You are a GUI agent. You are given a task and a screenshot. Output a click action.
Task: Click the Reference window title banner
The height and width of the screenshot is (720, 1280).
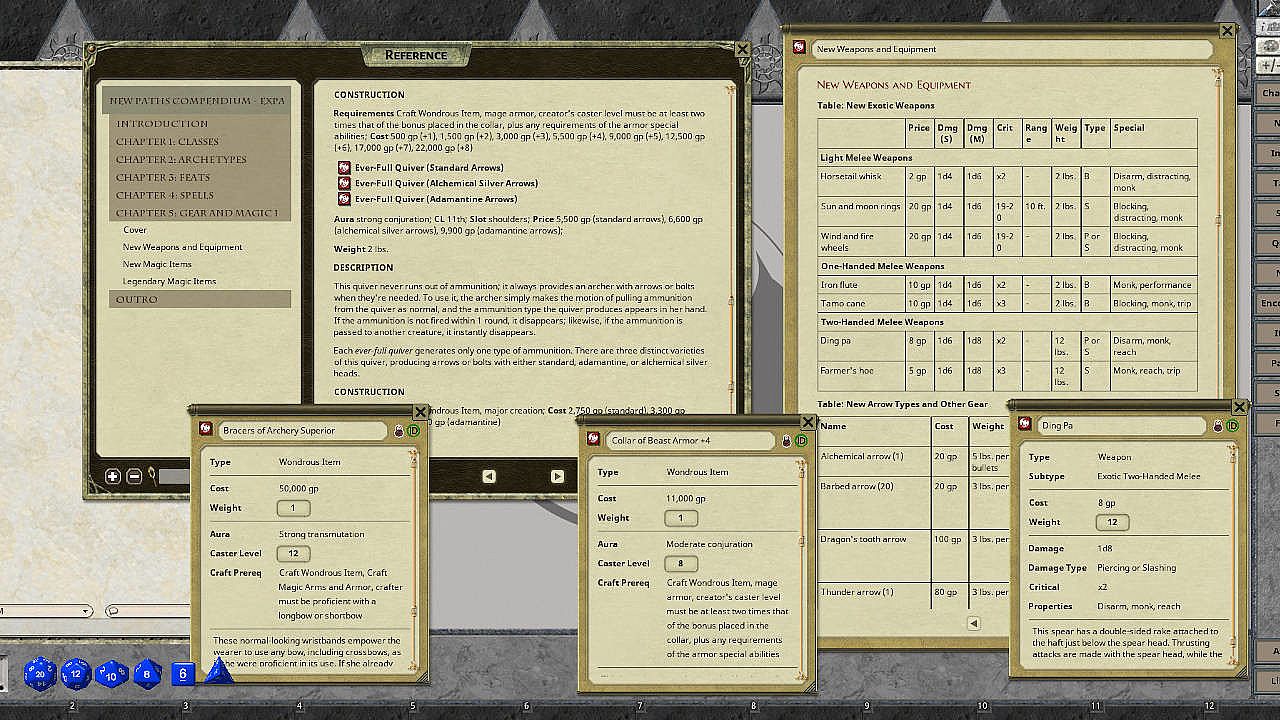coord(416,55)
